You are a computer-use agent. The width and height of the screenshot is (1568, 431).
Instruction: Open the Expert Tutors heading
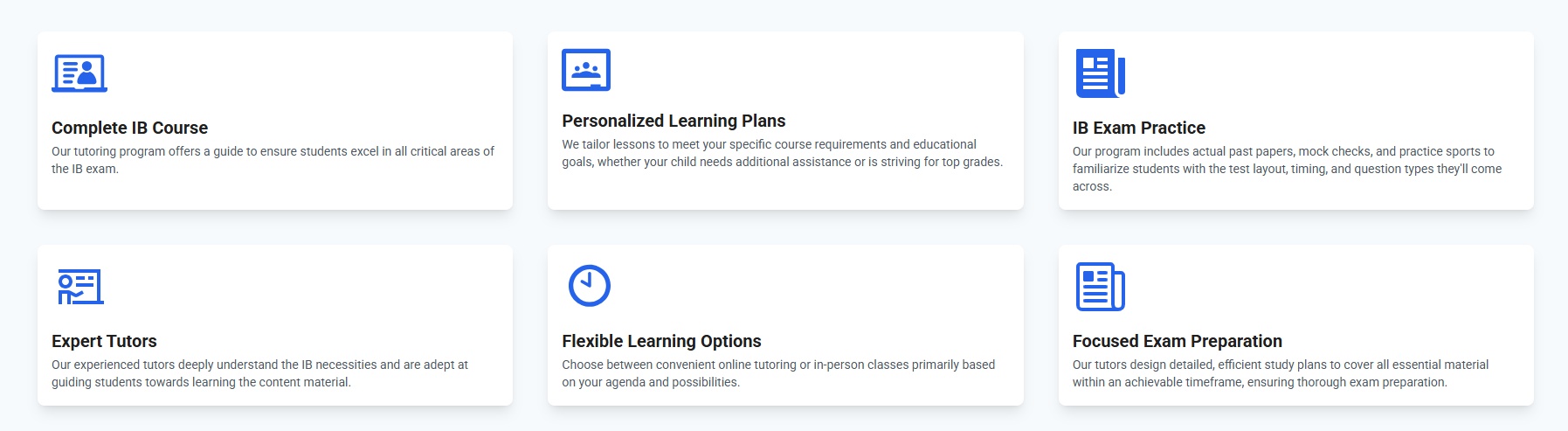[104, 341]
